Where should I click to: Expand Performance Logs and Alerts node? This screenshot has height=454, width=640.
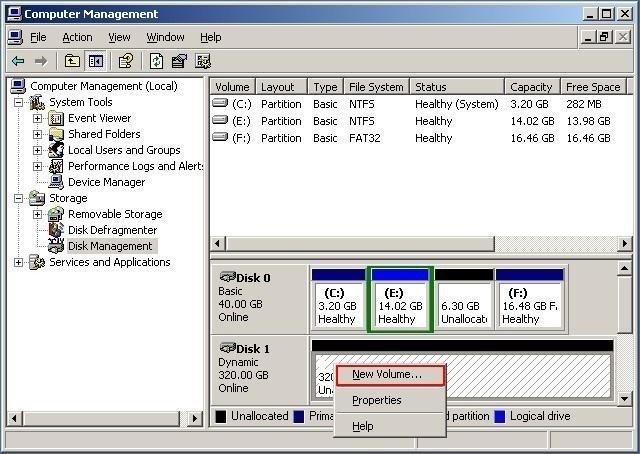coord(37,166)
